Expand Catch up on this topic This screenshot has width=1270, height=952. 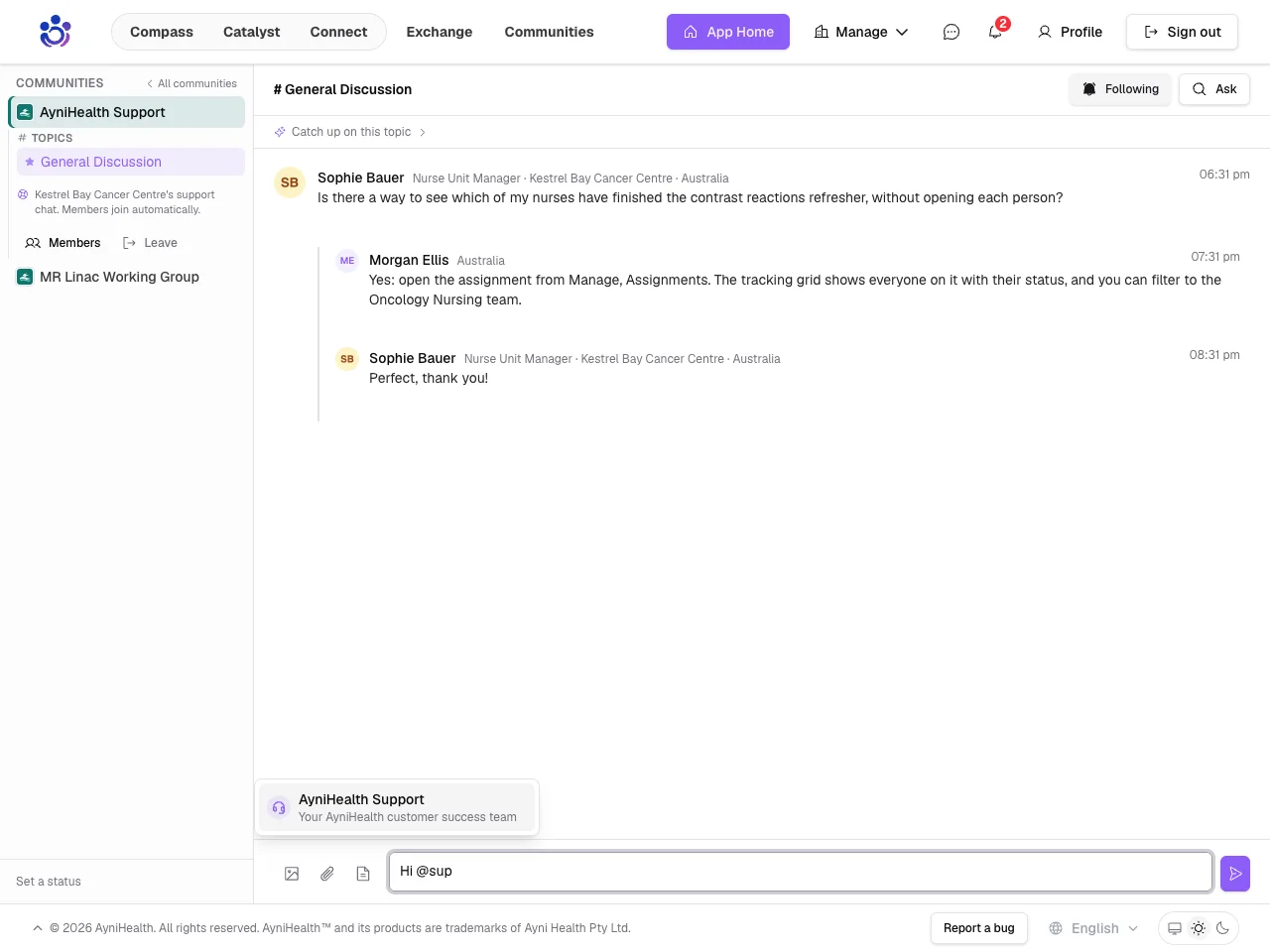tap(350, 132)
